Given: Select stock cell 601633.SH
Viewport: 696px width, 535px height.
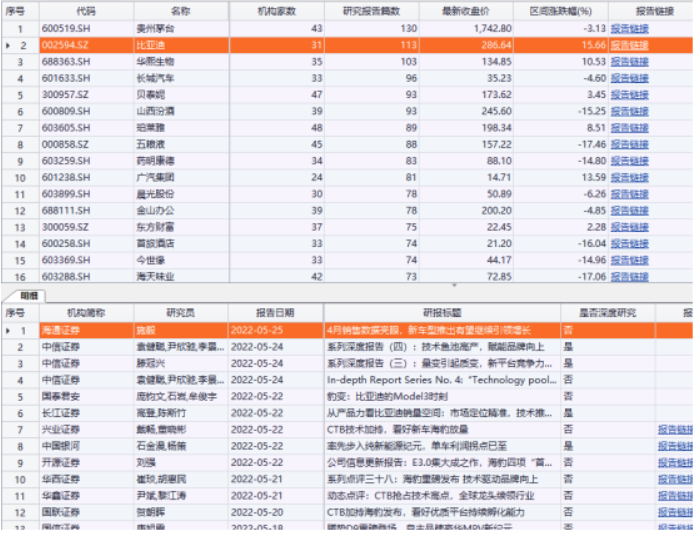Looking at the screenshot, I should (x=87, y=79).
